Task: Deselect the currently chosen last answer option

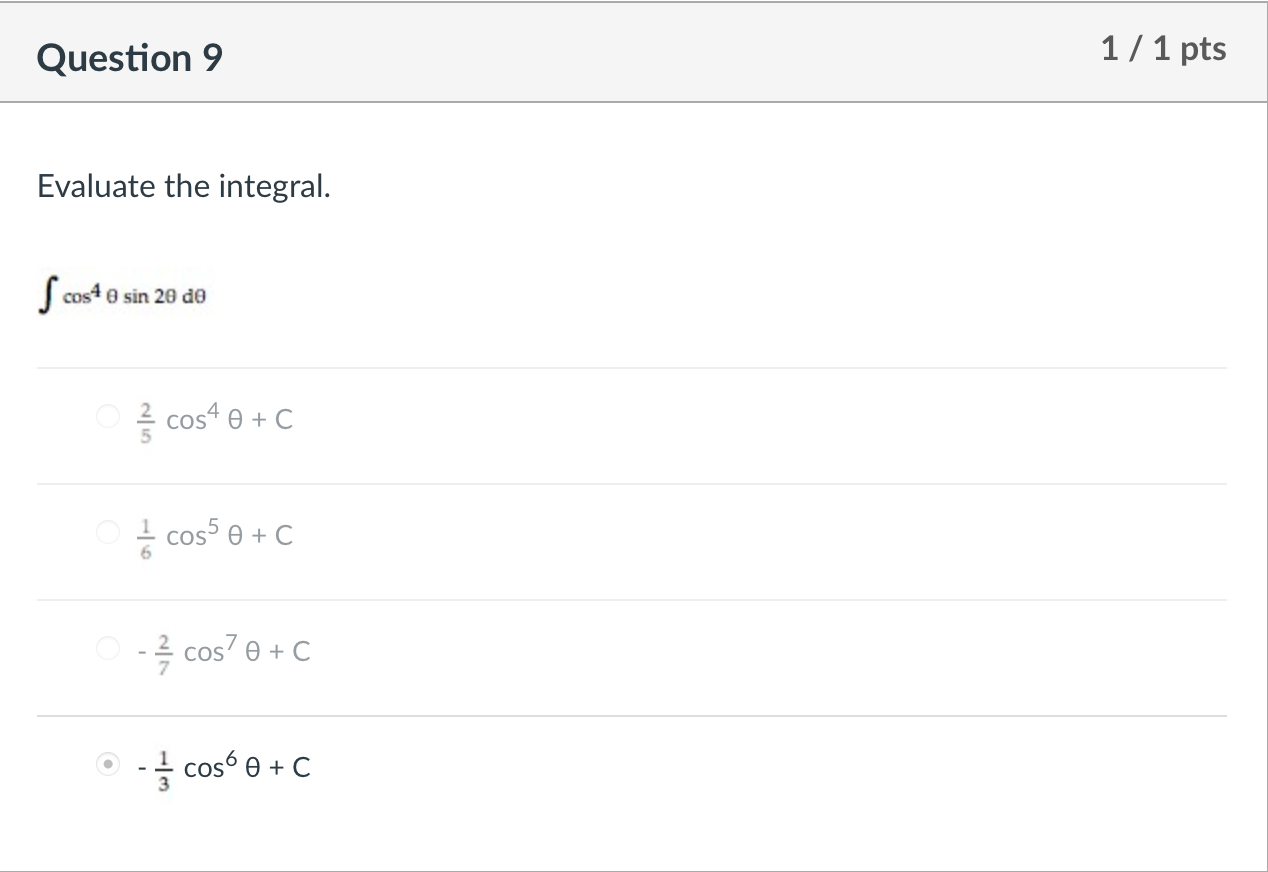Action: [107, 763]
